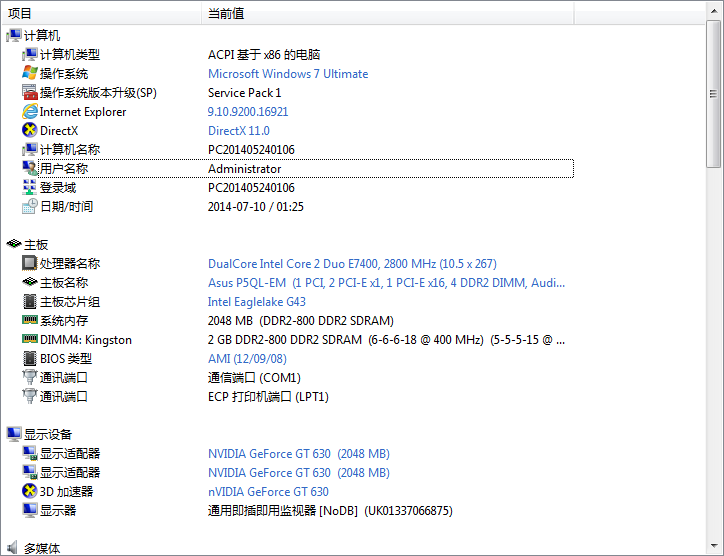Click the scrollbar down arrow
This screenshot has height=556, width=724.
click(x=713, y=545)
